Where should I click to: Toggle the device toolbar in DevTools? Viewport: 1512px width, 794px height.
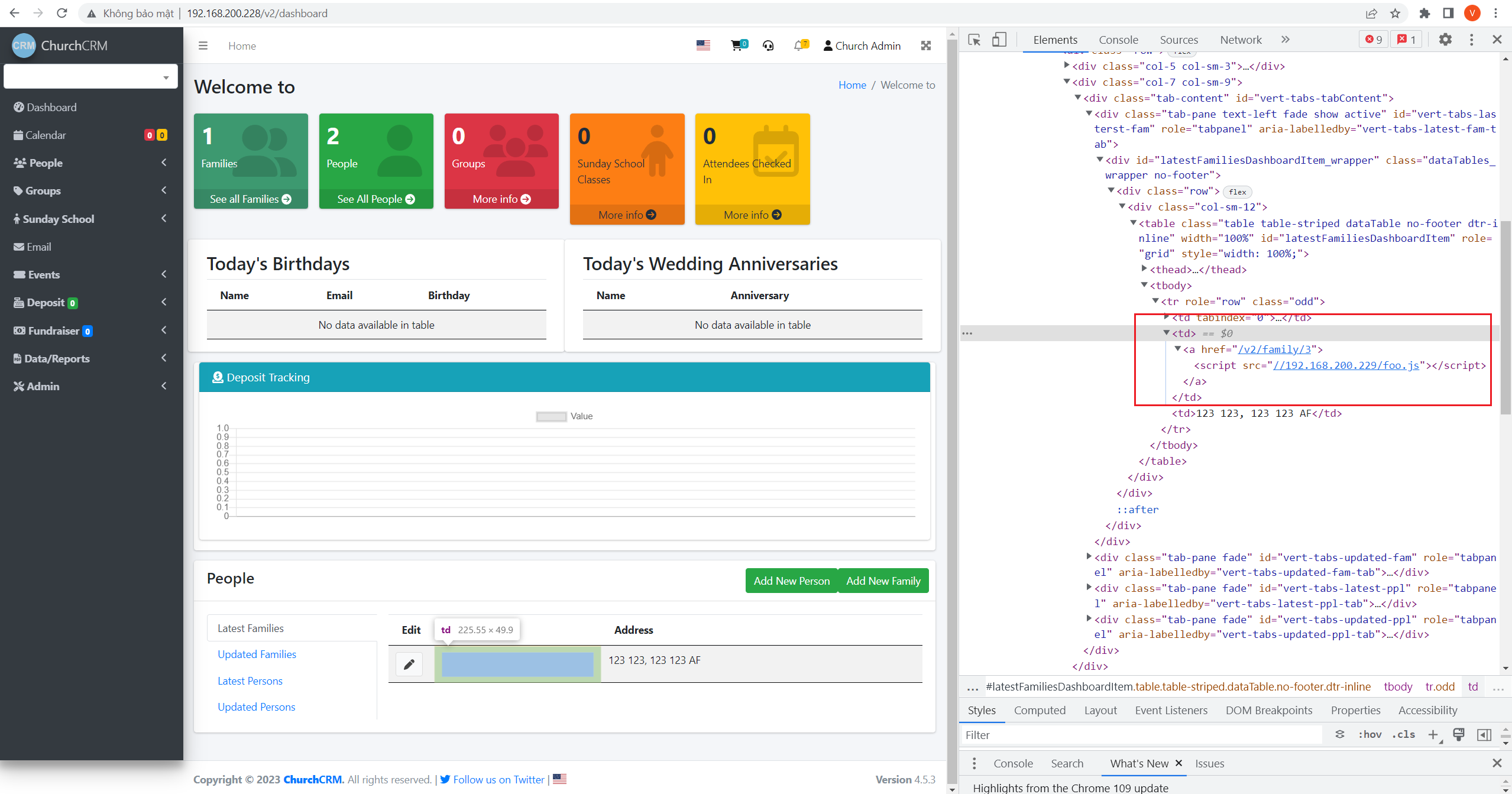point(999,40)
